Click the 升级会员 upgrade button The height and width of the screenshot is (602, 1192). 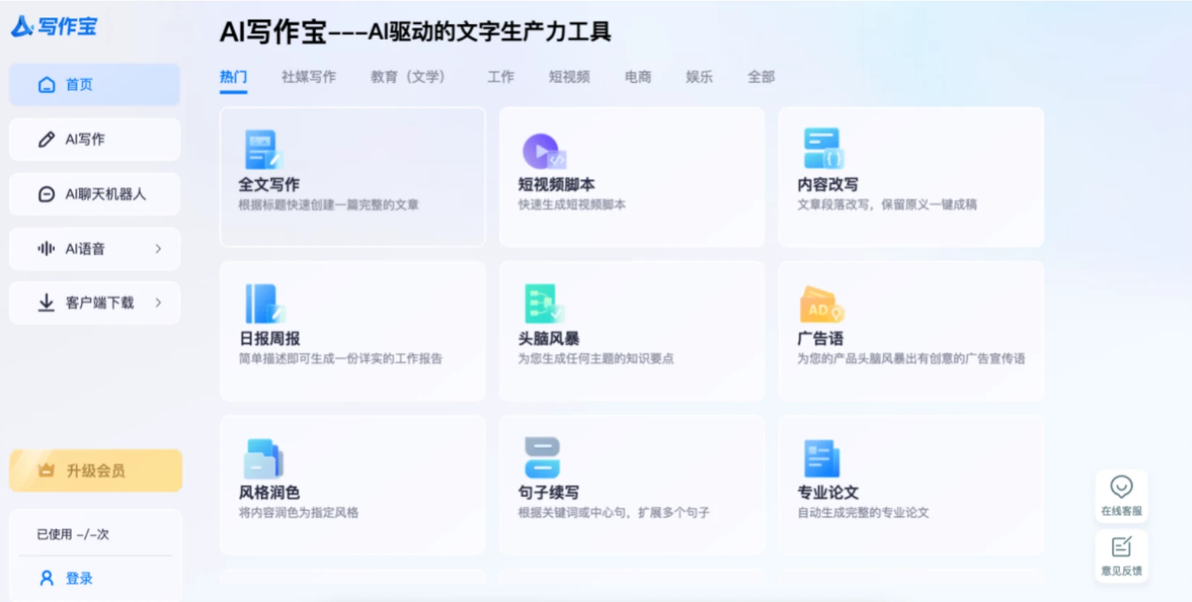pos(96,471)
